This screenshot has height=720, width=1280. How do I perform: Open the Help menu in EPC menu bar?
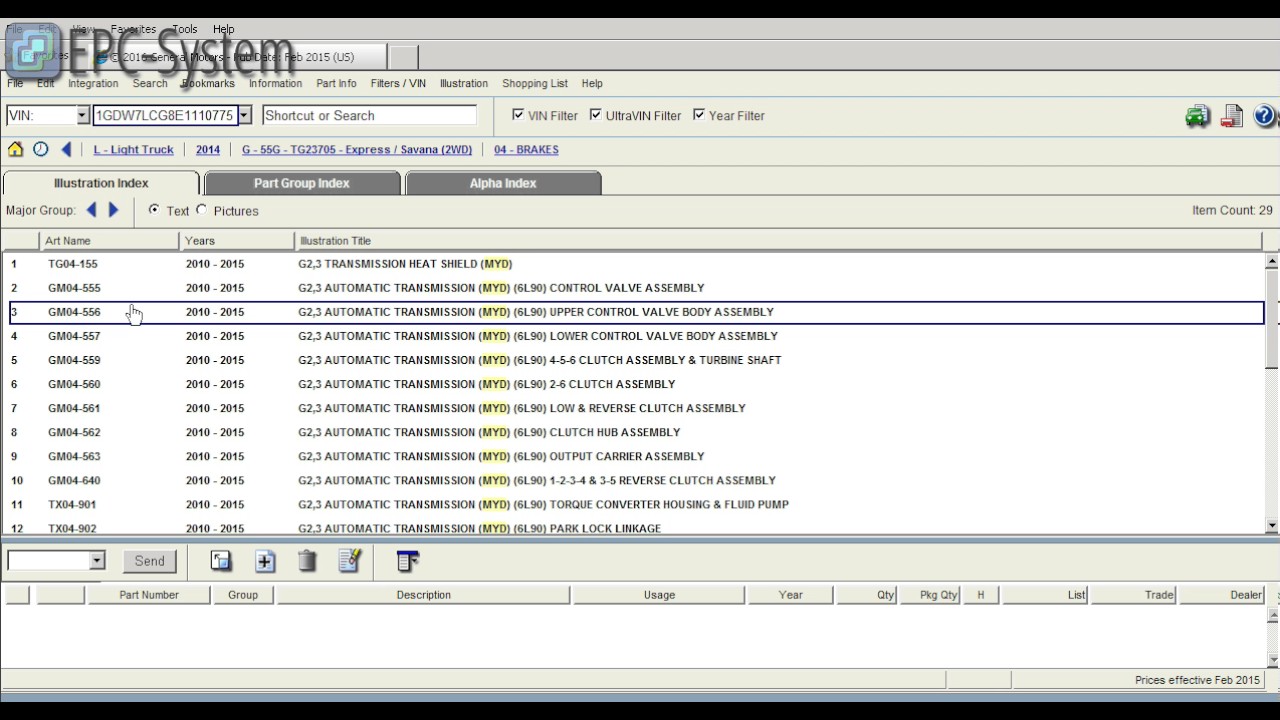[x=592, y=84]
